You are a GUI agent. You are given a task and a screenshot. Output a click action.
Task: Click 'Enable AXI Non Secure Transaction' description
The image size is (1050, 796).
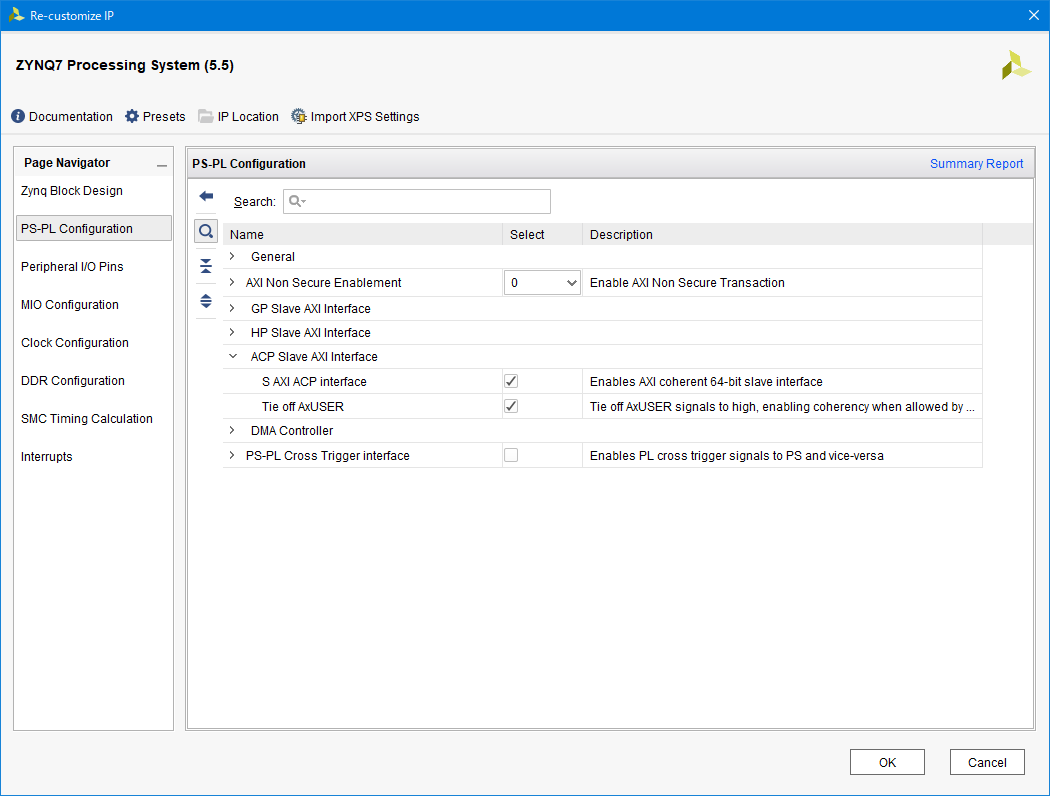(x=687, y=283)
